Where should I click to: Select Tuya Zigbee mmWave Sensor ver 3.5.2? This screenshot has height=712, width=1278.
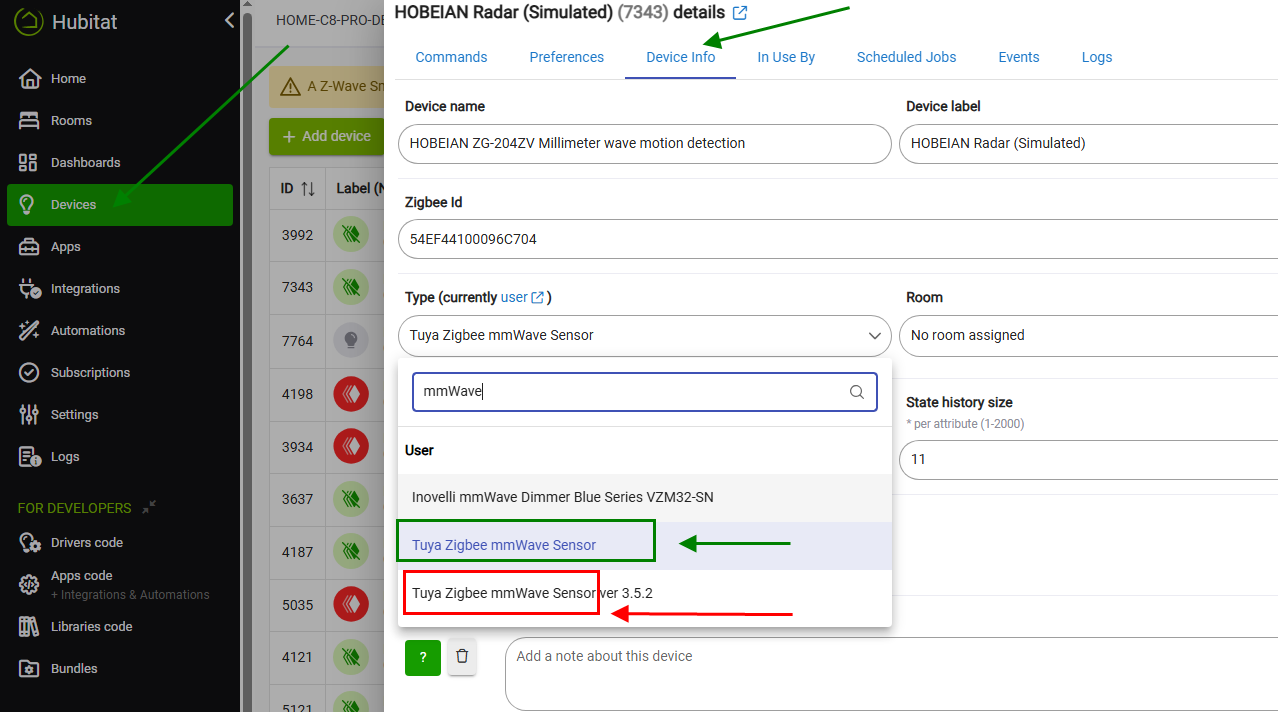(x=644, y=593)
